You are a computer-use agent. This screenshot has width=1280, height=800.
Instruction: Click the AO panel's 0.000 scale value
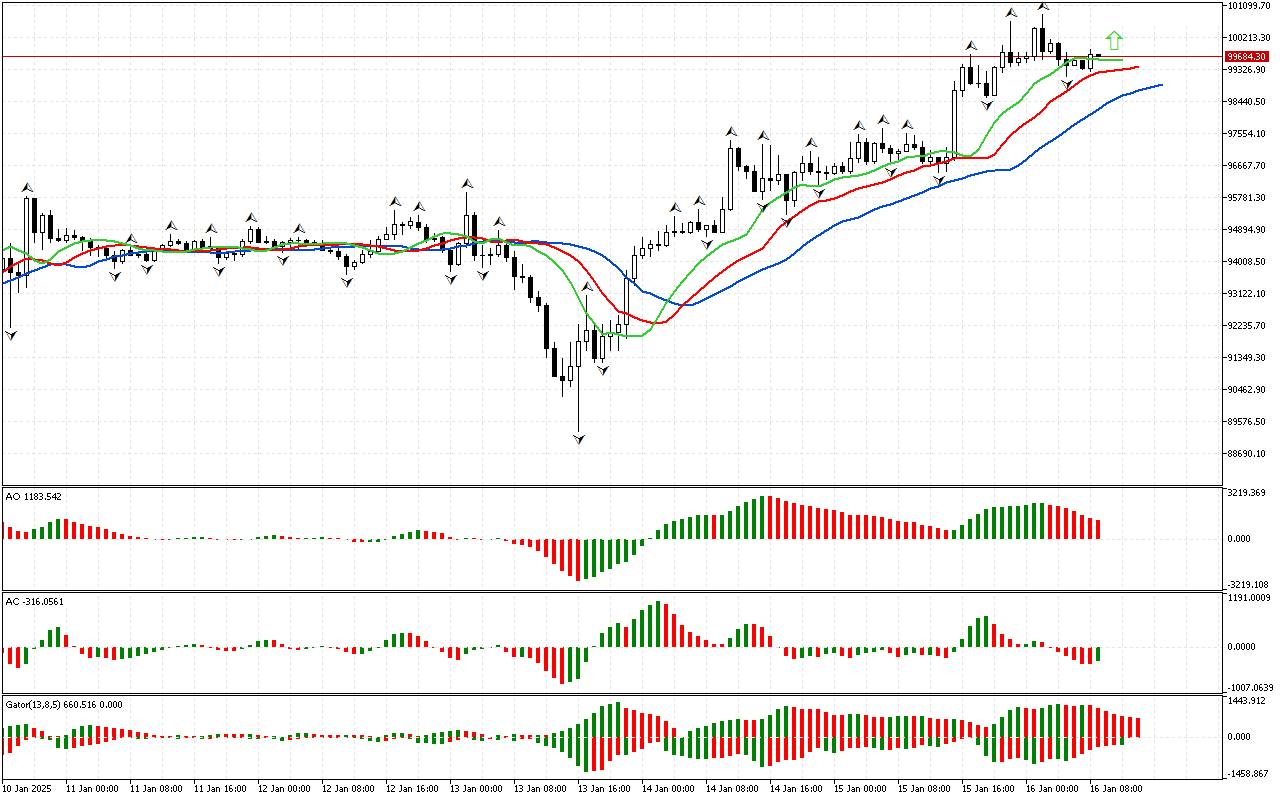tap(1239, 539)
